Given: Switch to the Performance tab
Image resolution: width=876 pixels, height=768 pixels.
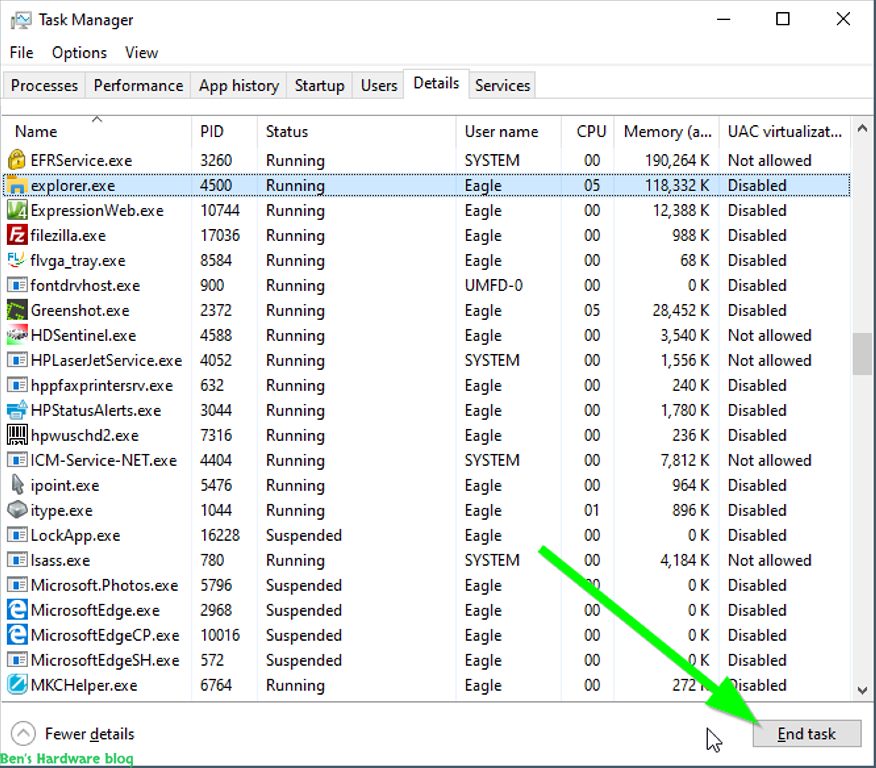Looking at the screenshot, I should point(138,85).
